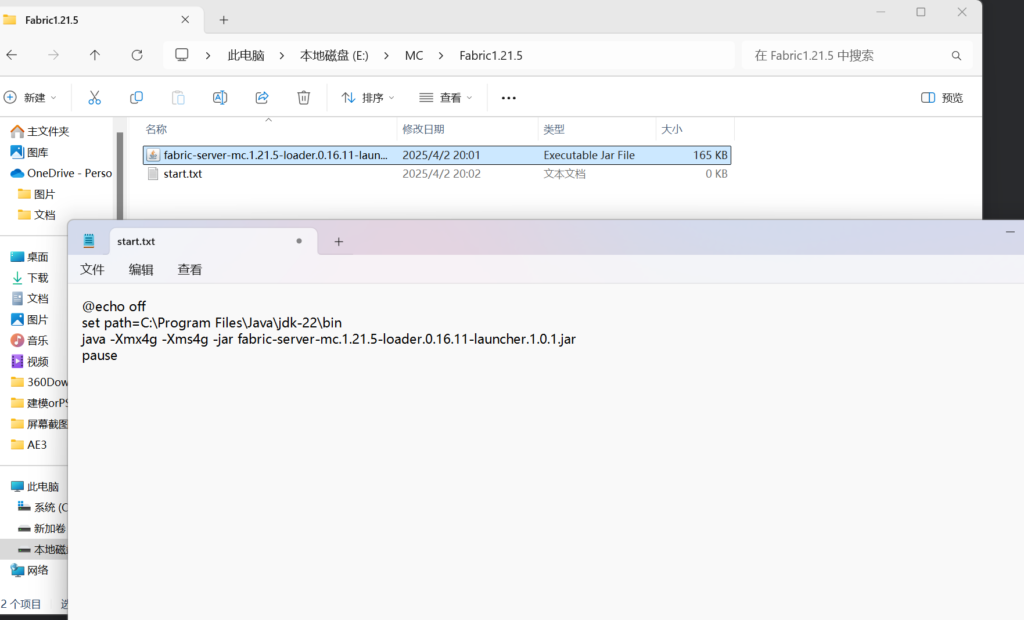
Task: Expand chevron after MC in path
Action: [441, 56]
